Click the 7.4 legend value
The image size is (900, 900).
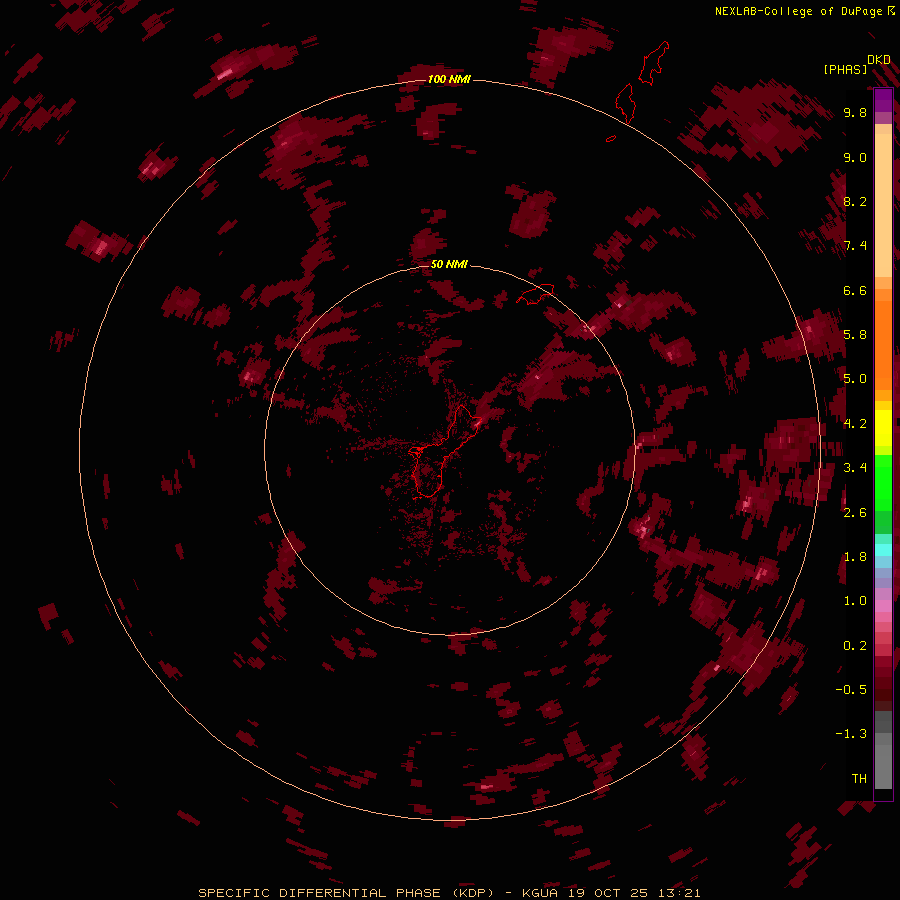click(x=855, y=246)
